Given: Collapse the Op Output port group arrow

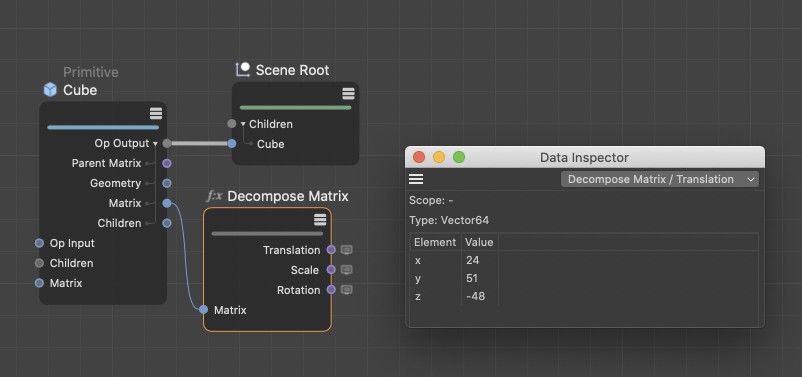Looking at the screenshot, I should 155,144.
